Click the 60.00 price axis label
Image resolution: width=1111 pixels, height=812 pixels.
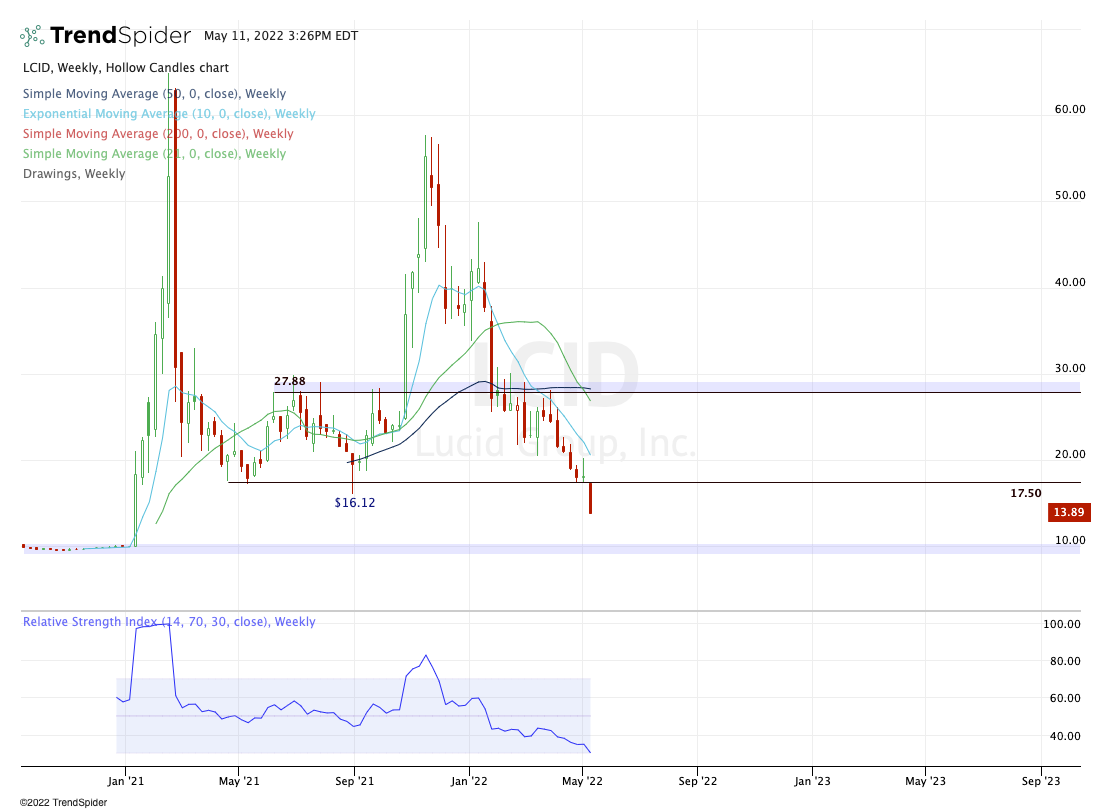[x=1070, y=109]
